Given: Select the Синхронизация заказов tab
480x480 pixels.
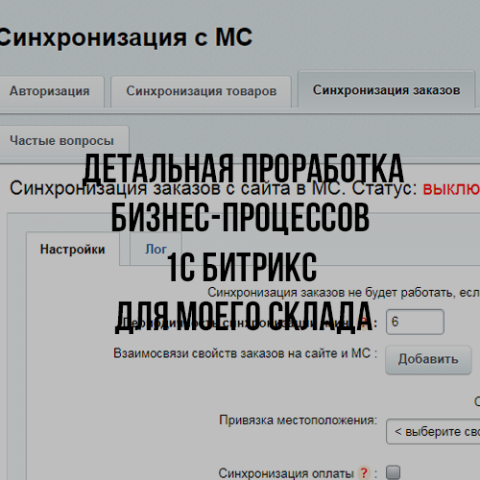Looking at the screenshot, I should (386, 90).
